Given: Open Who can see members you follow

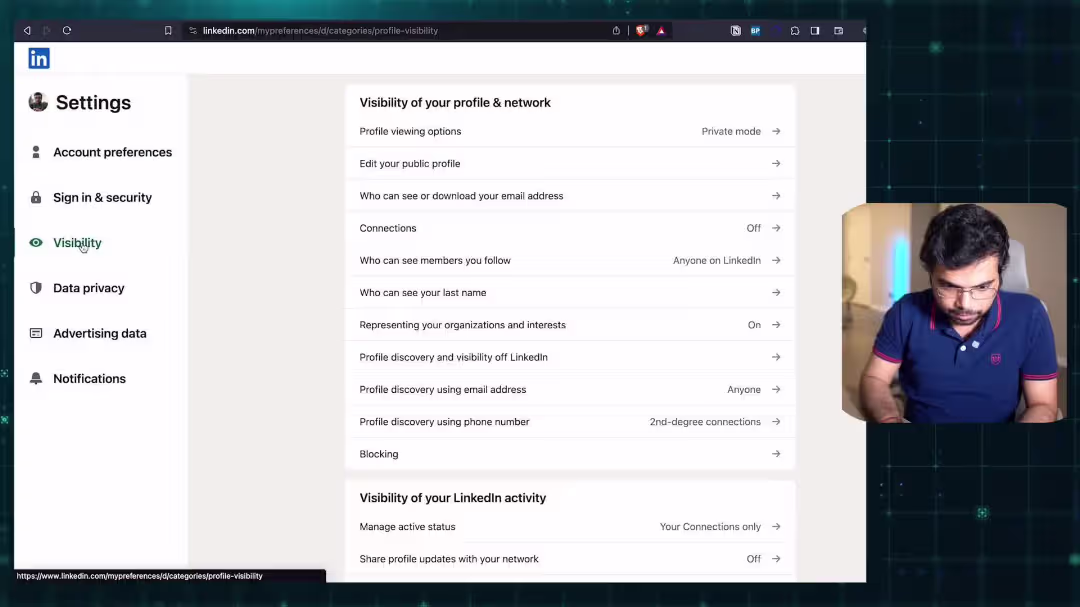Looking at the screenshot, I should 570,260.
